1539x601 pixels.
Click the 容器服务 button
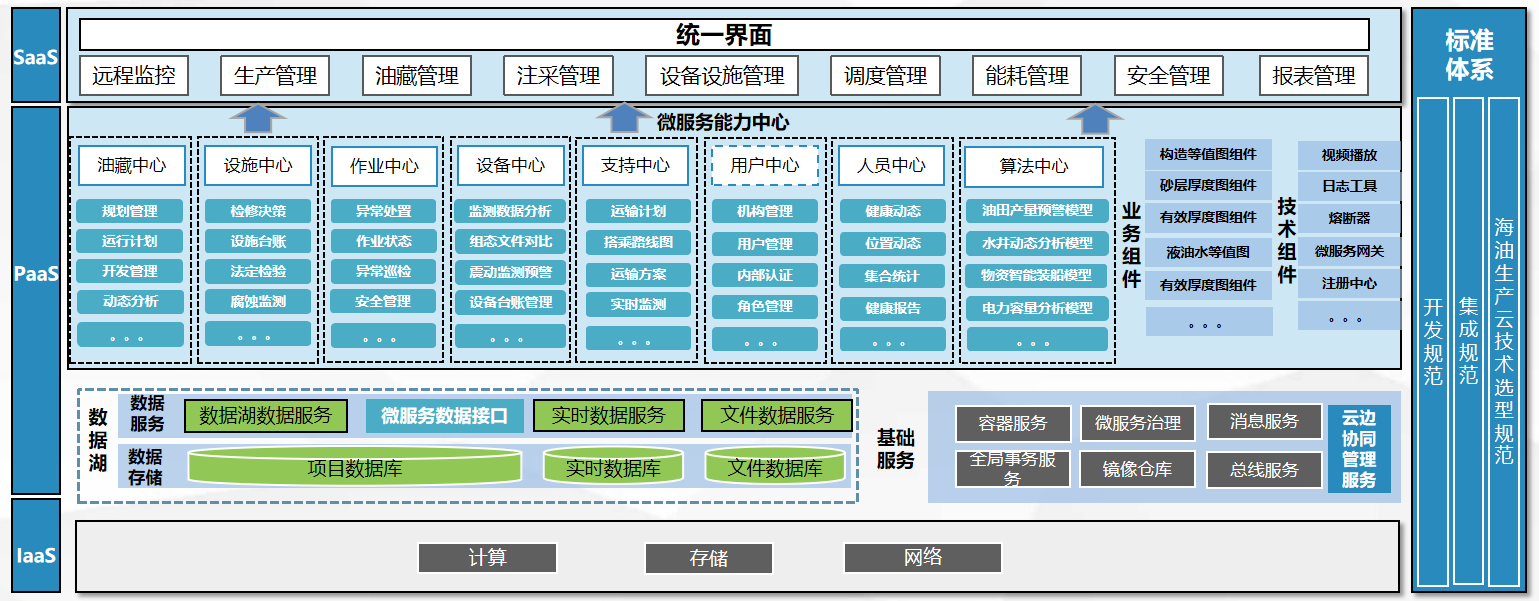point(1013,423)
